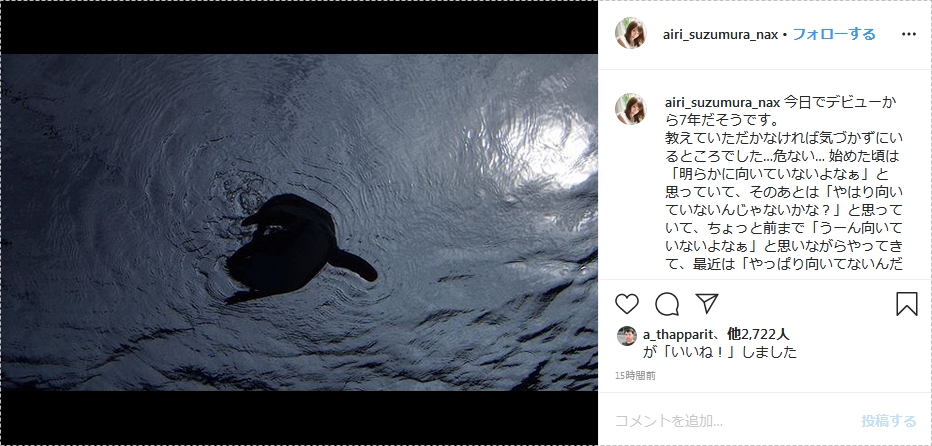Image resolution: width=932 pixels, height=446 pixels.
Task: Follow the account with フォローする
Action: click(834, 34)
